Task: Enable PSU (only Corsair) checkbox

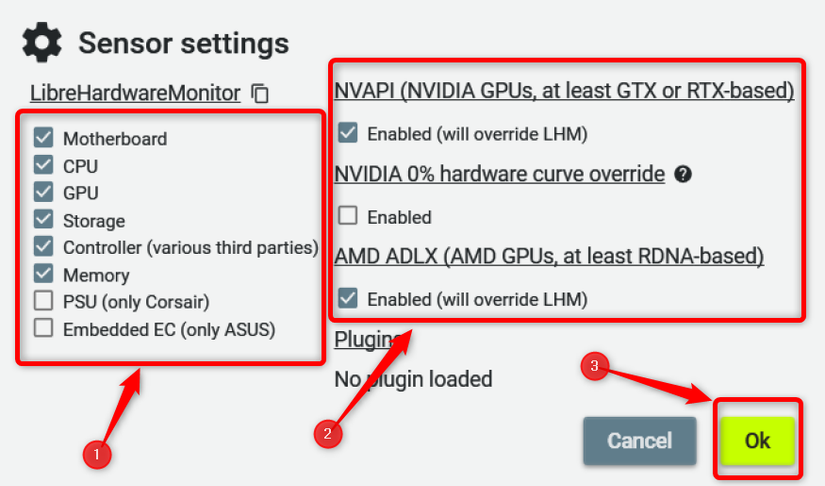Action: (x=44, y=300)
